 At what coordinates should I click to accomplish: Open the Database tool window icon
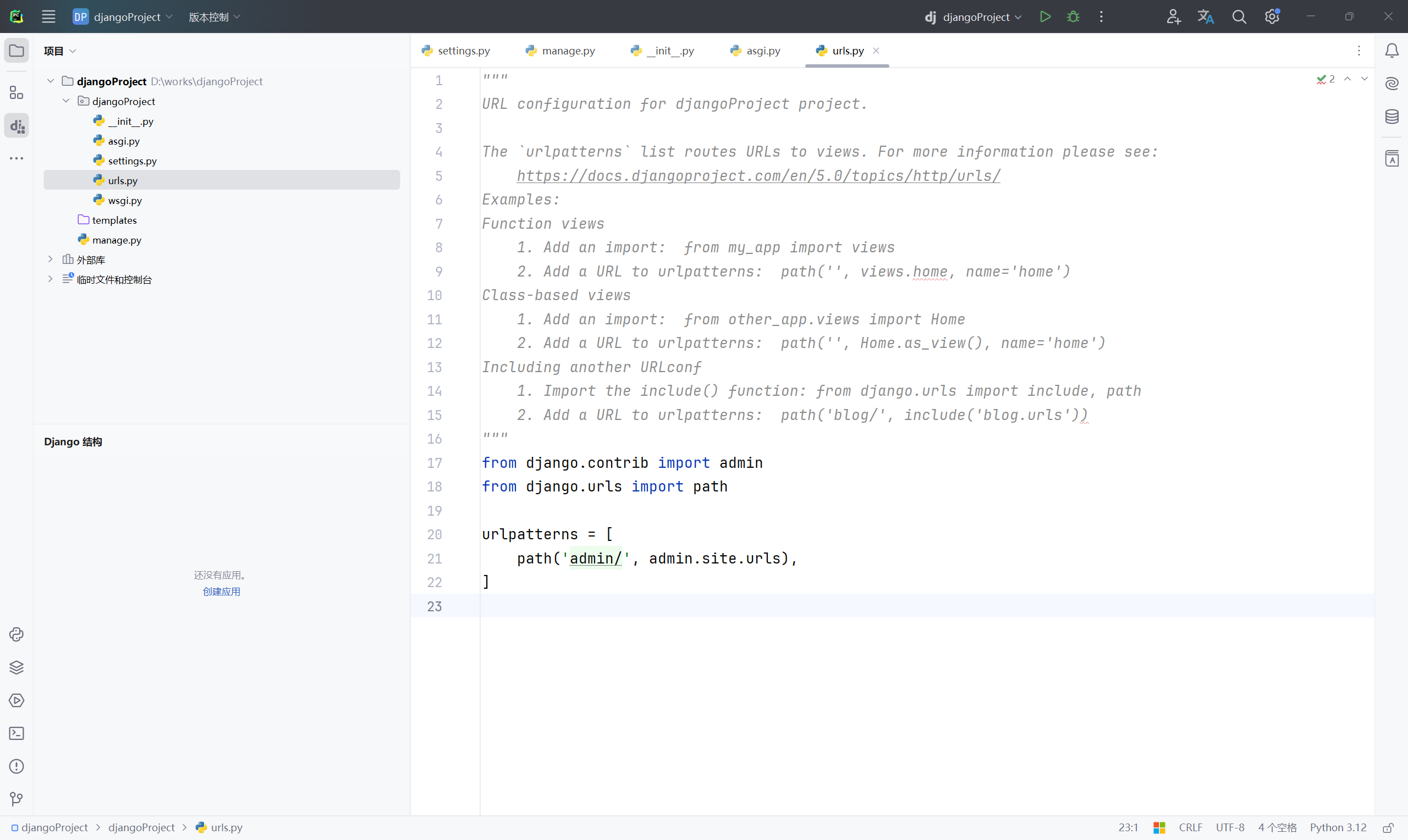[x=1392, y=117]
